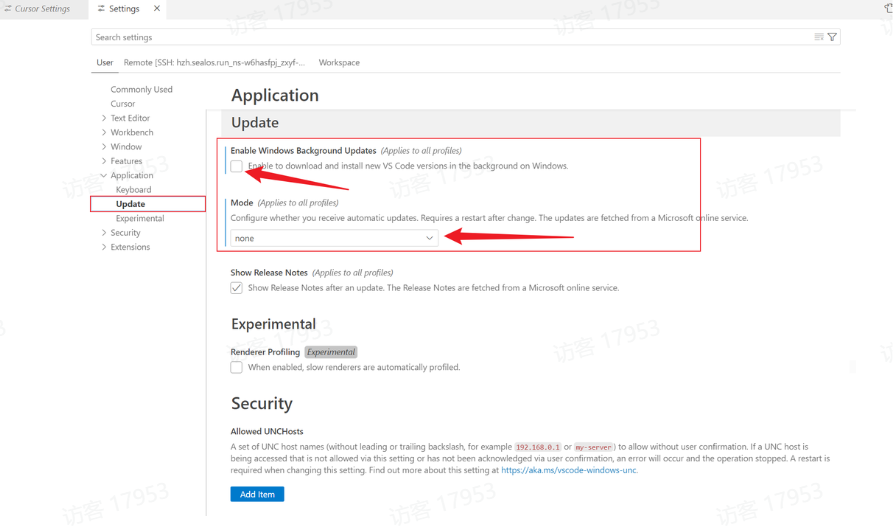Click the Renderer Profiling setting title
Screen dimensions: 893x527
point(265,352)
